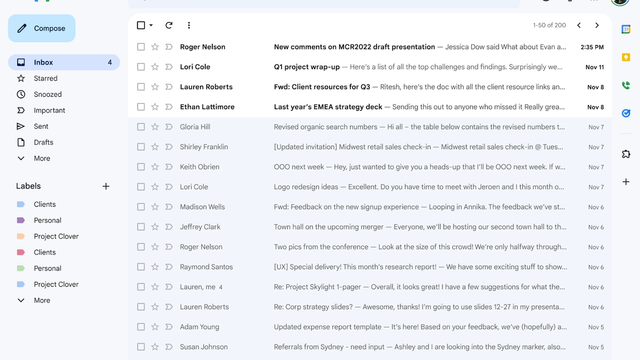Star the Lauren Roberts Fwd: Client resources email
640x360 pixels.
coord(155,87)
